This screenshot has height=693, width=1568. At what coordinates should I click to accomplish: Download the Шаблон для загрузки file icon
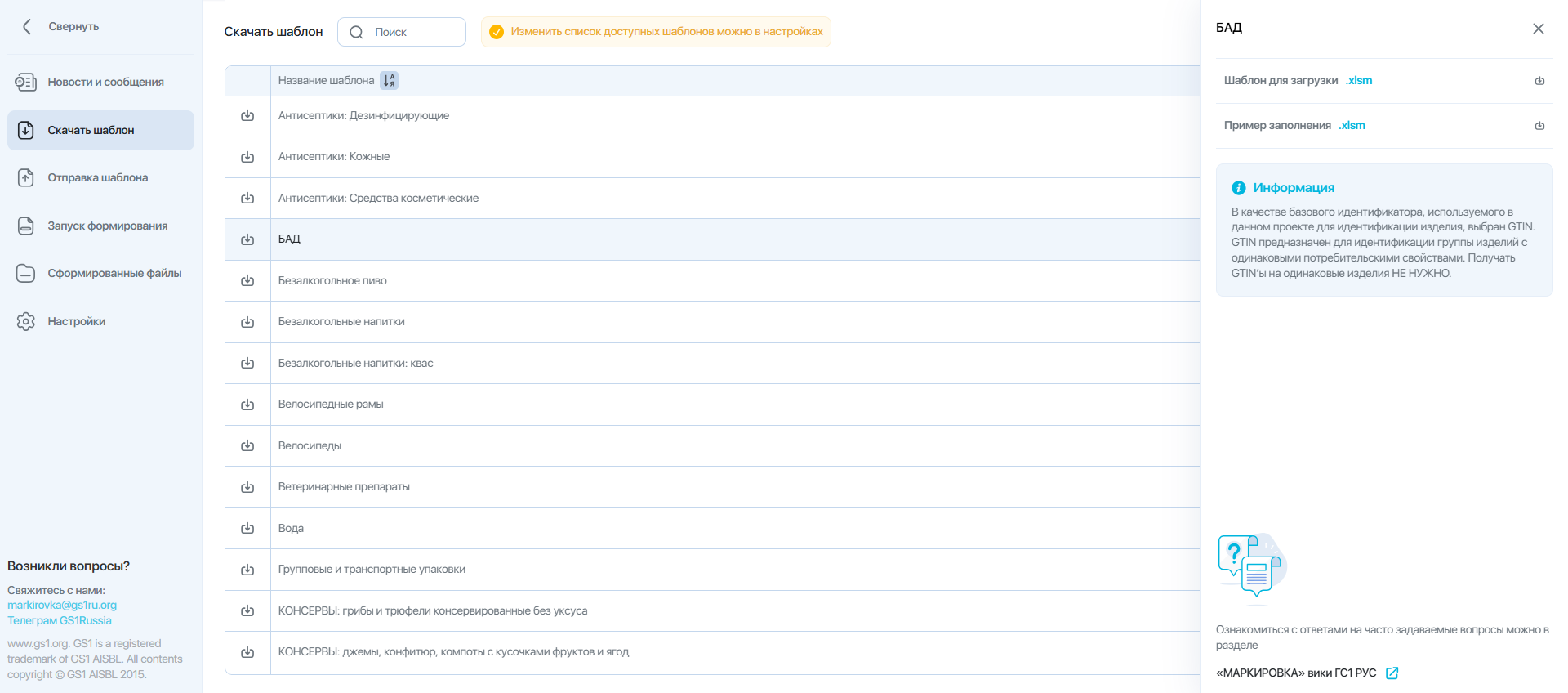pyautogui.click(x=1539, y=81)
